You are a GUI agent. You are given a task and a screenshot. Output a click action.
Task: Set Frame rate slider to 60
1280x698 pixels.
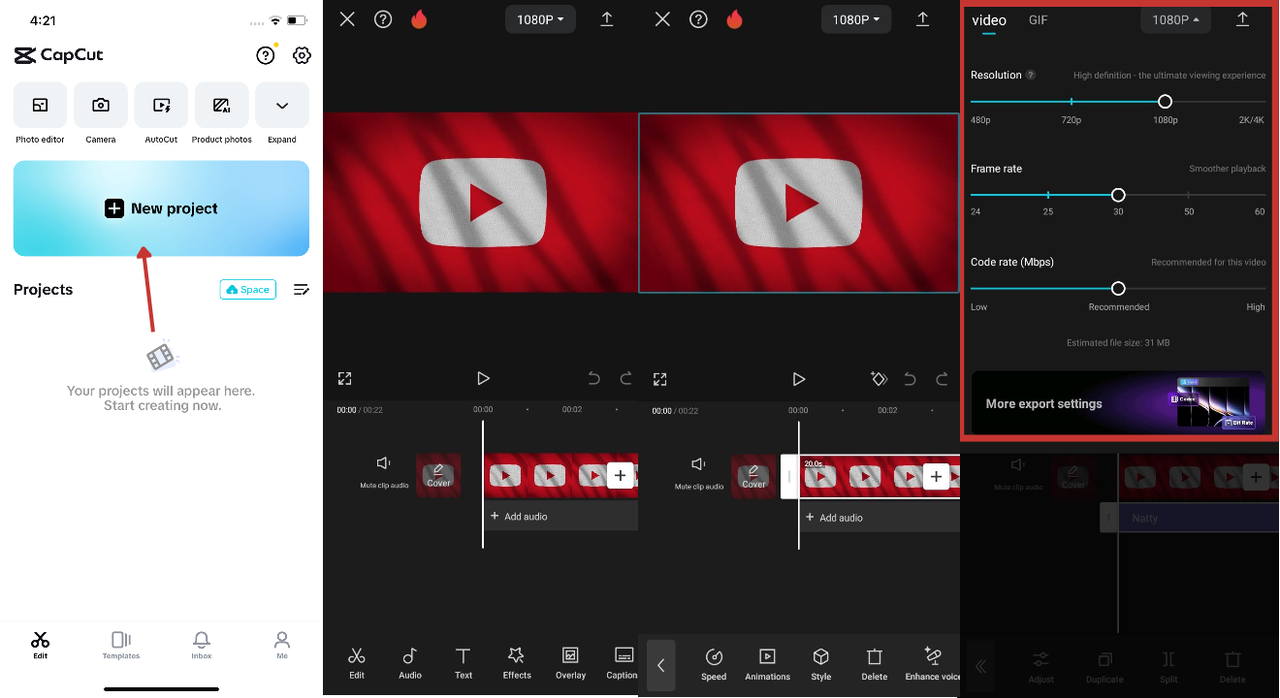coord(1260,195)
